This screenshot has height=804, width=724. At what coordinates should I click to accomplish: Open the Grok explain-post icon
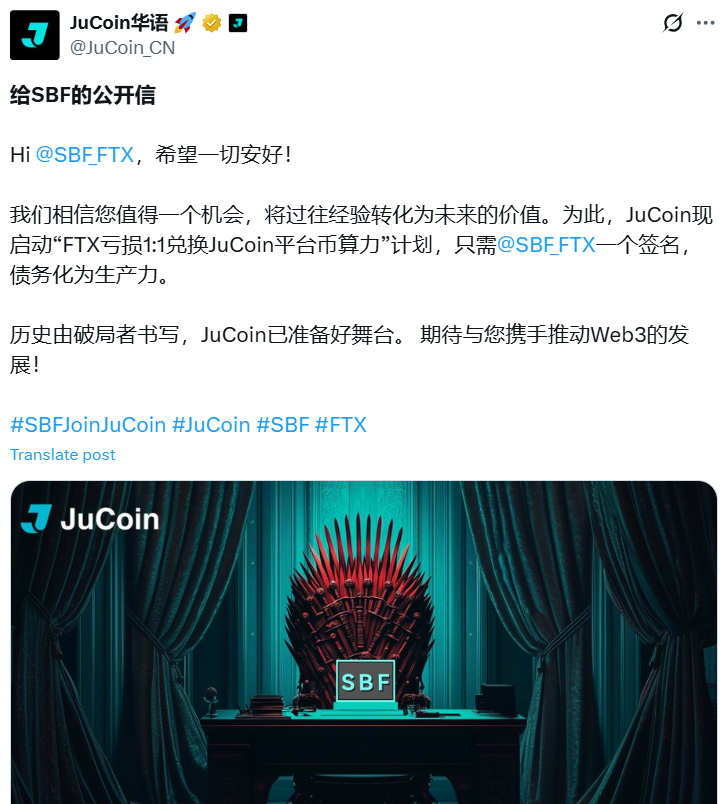[673, 23]
